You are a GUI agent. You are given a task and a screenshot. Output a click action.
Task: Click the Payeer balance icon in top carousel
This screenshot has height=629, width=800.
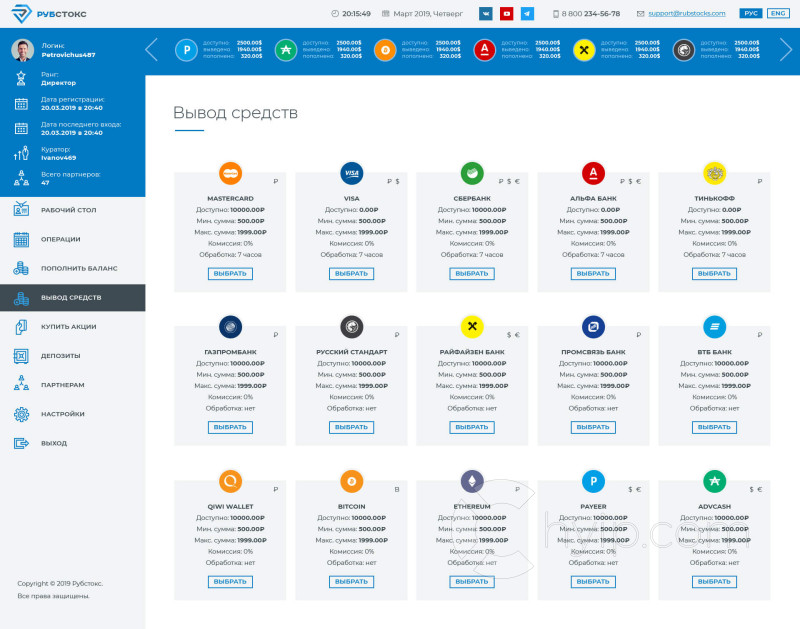click(186, 50)
